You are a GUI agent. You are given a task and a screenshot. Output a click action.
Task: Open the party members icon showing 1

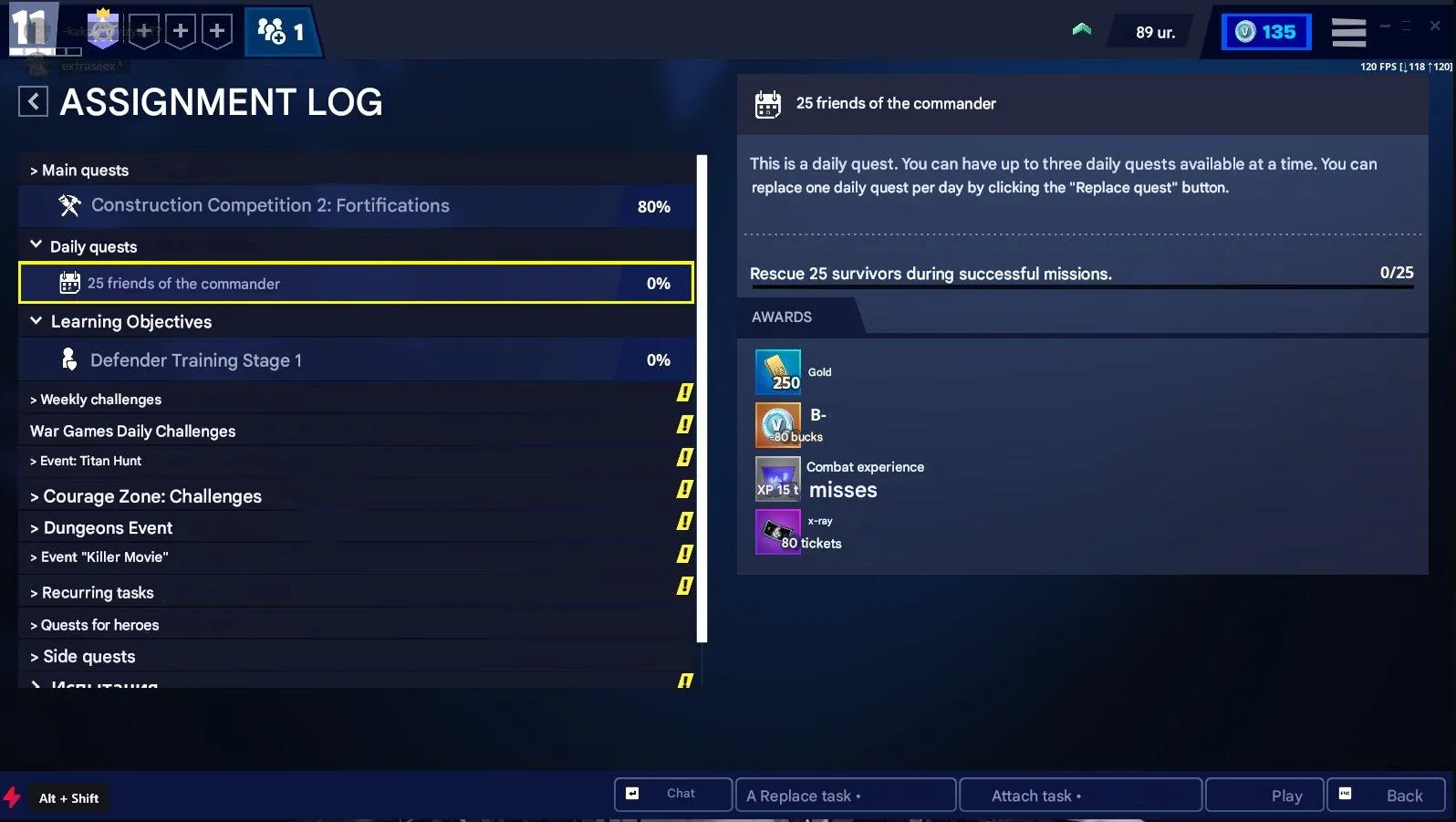pos(281,32)
